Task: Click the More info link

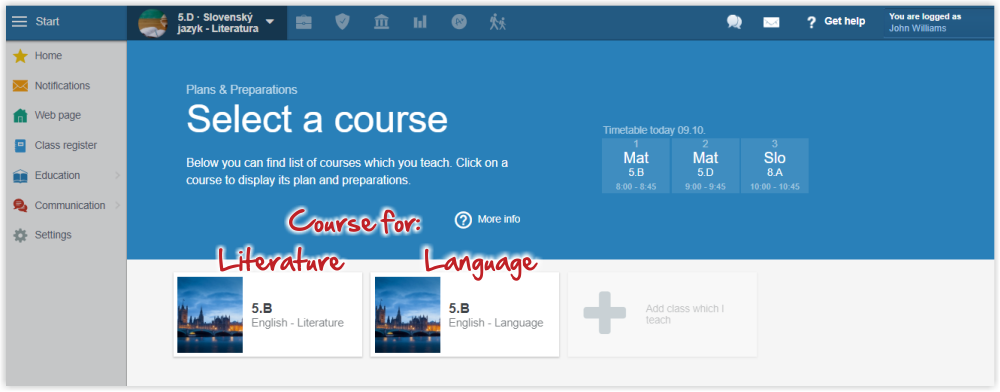Action: 488,219
